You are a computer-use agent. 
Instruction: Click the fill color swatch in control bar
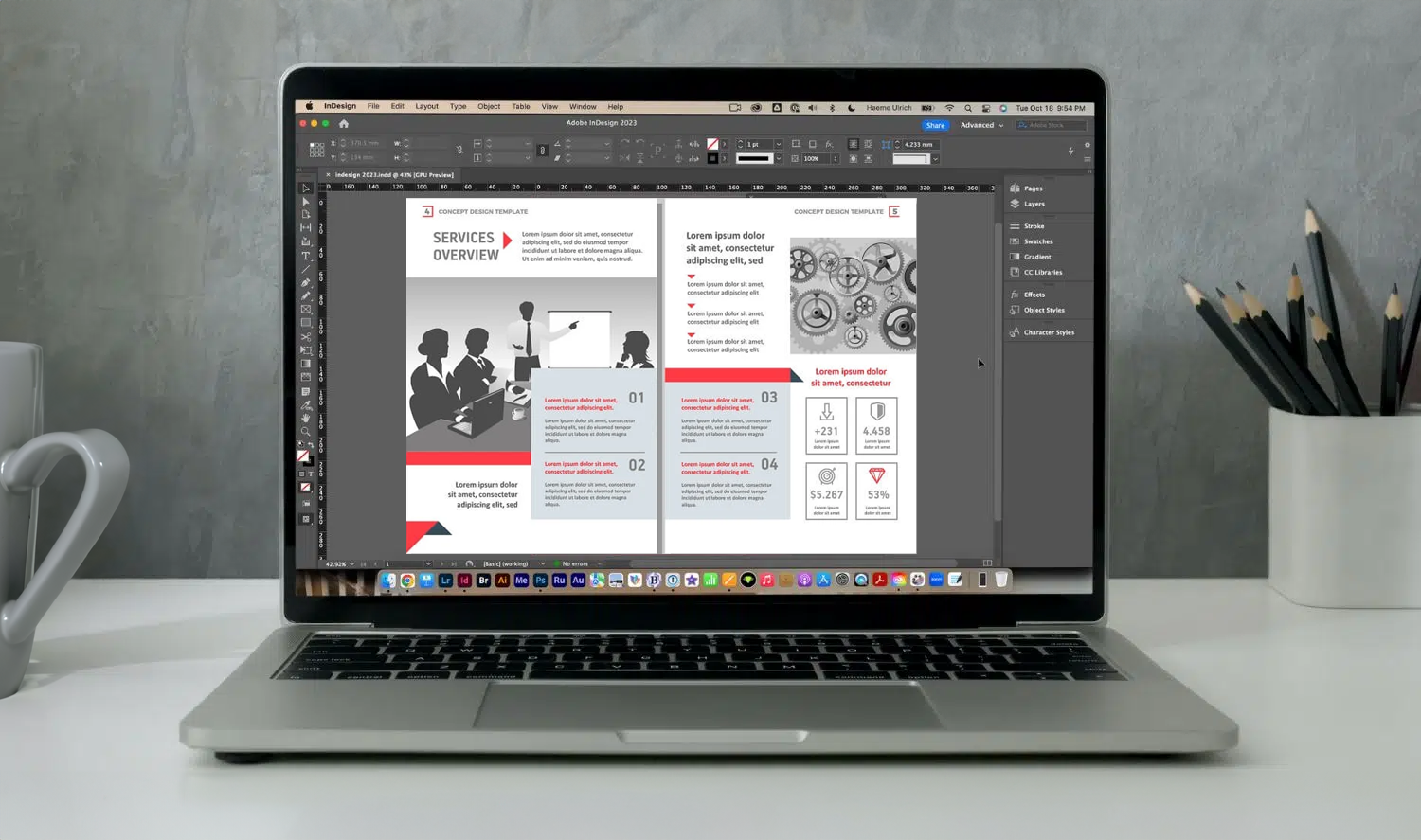(712, 145)
